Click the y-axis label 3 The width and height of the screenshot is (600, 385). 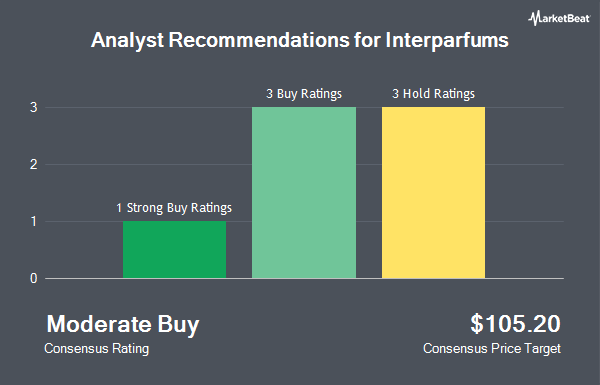pos(34,108)
